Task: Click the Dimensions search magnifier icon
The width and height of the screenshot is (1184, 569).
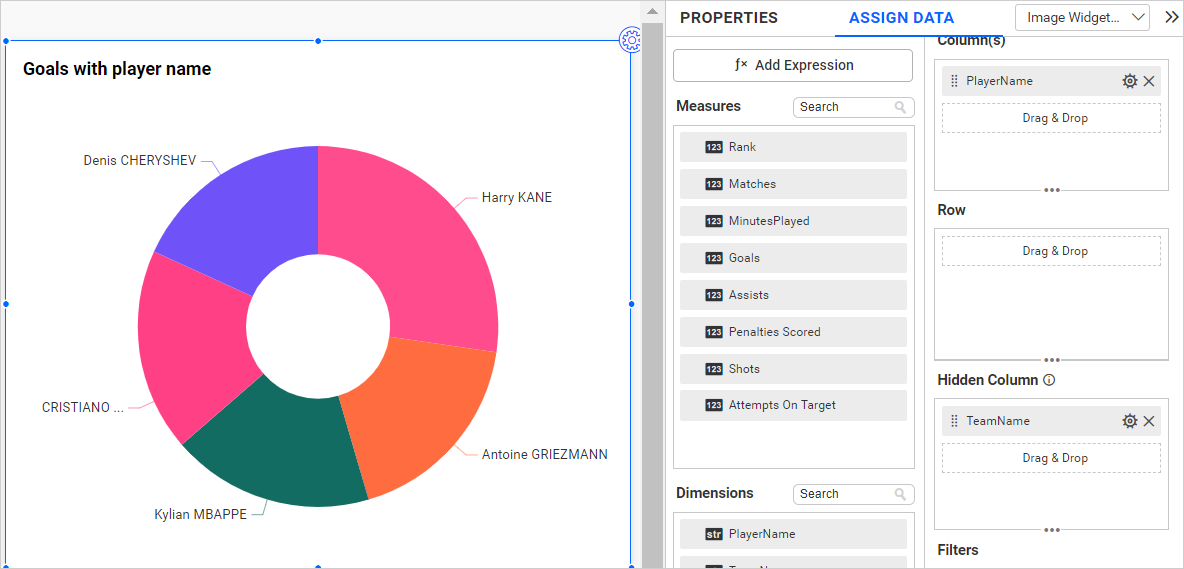Action: point(900,494)
